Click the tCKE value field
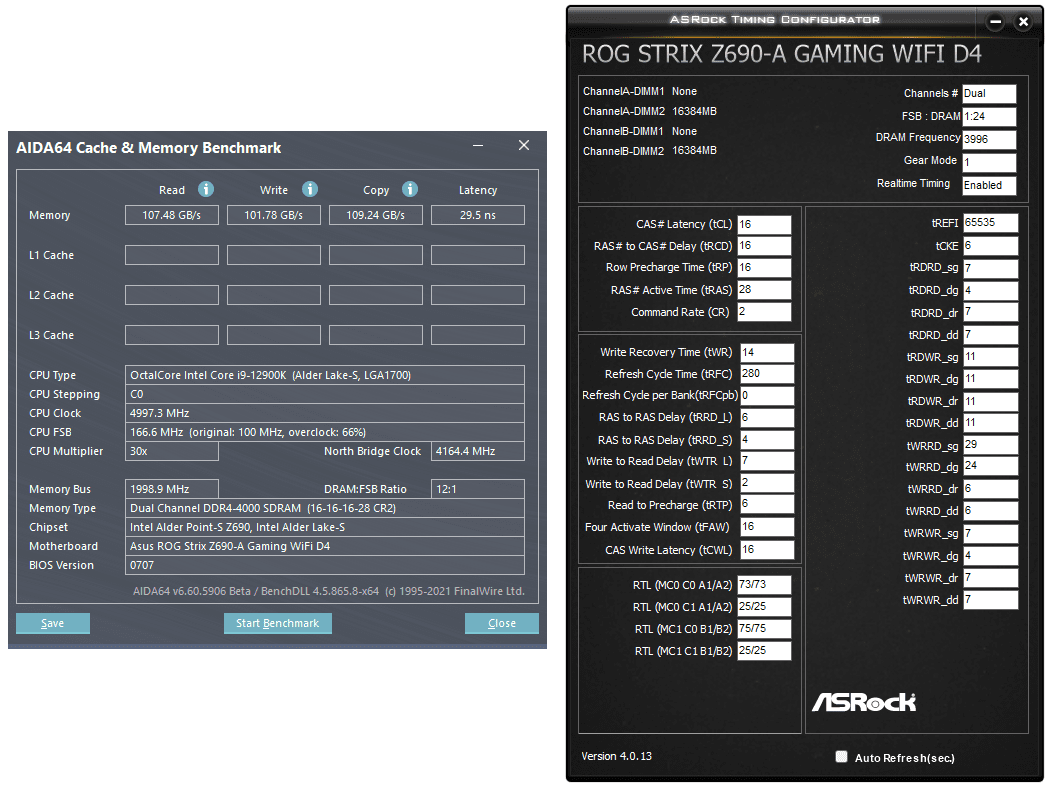This screenshot has width=1050, height=790. pyautogui.click(x=990, y=246)
